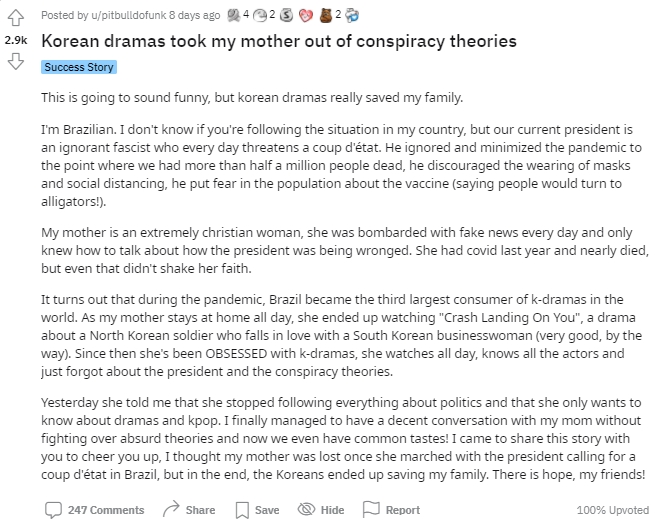Click the brown bear award icon
The height and width of the screenshot is (521, 660).
(325, 15)
